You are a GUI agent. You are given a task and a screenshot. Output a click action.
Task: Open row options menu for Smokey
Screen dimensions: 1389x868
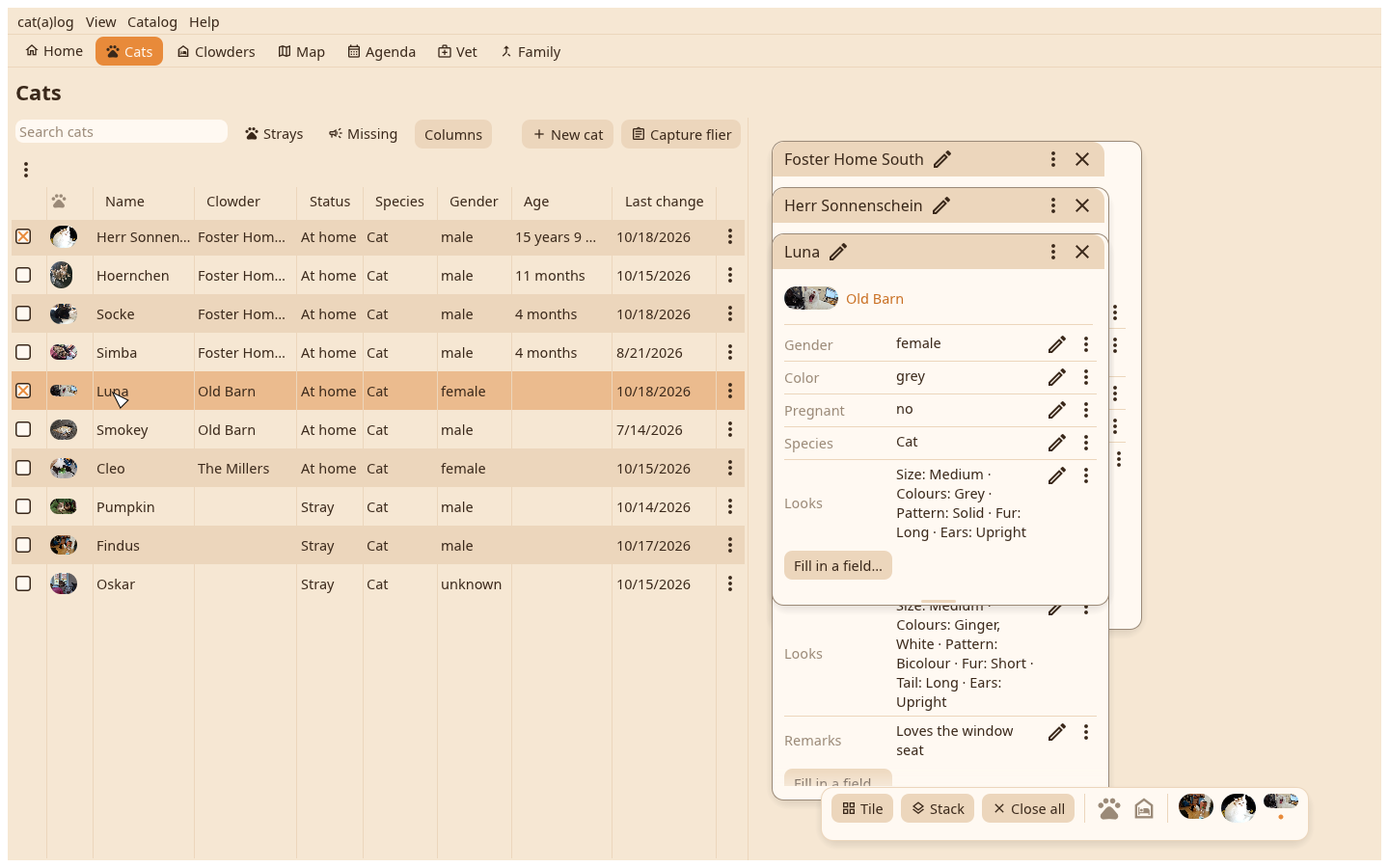pos(730,429)
